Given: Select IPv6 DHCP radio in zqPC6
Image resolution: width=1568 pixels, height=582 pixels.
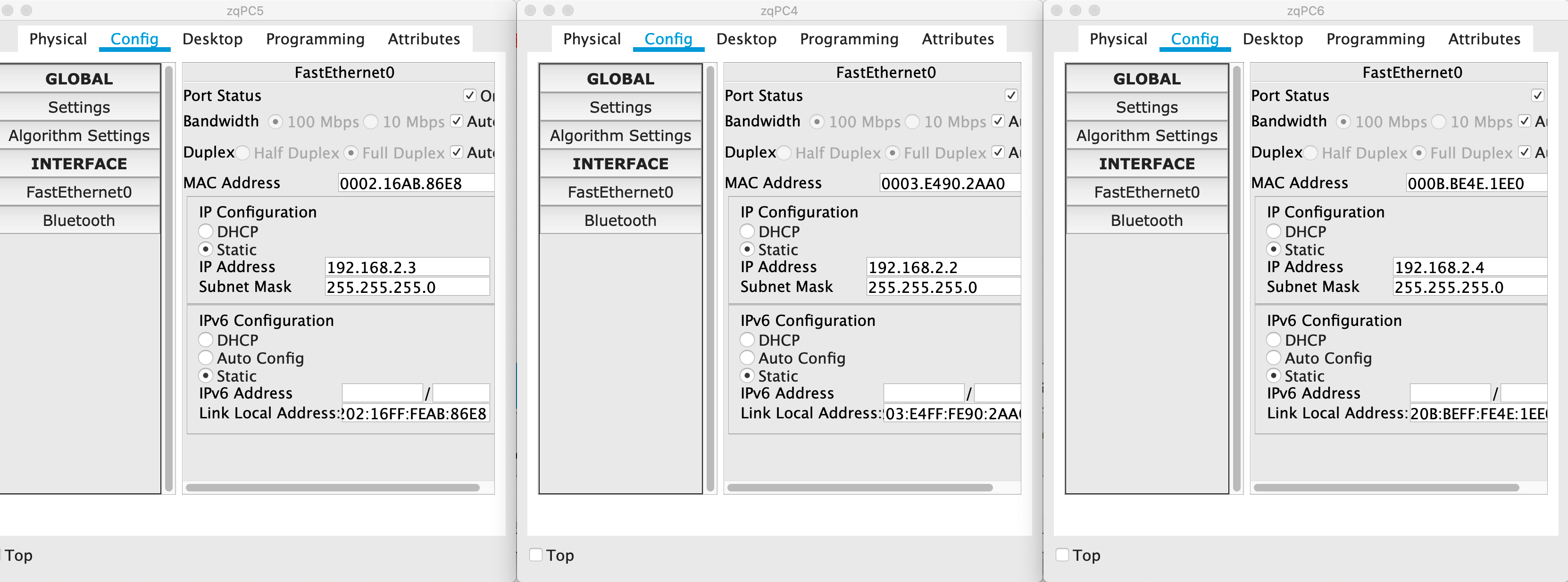Looking at the screenshot, I should tap(1273, 340).
